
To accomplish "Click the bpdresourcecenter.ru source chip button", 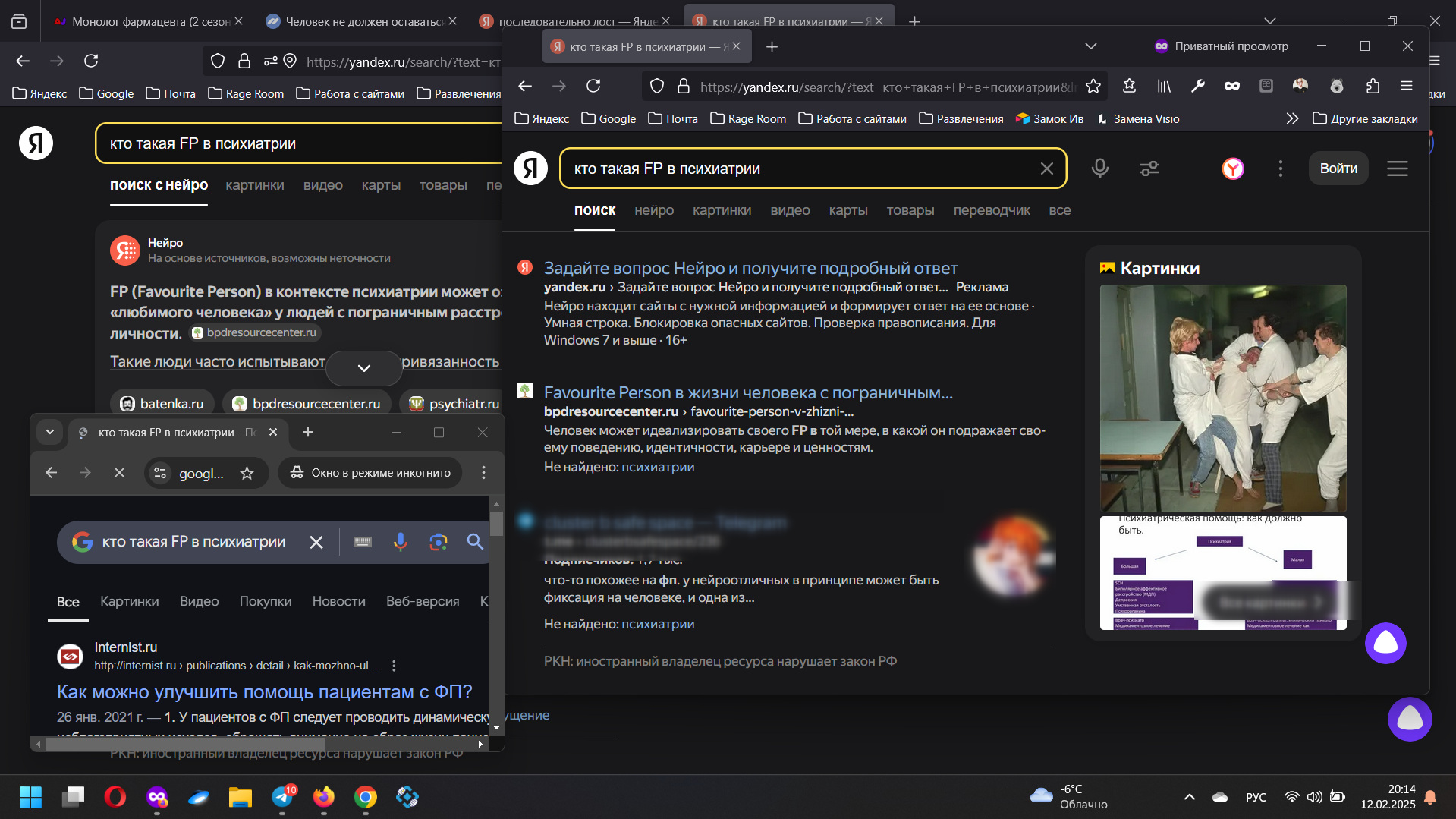I will click(x=307, y=404).
